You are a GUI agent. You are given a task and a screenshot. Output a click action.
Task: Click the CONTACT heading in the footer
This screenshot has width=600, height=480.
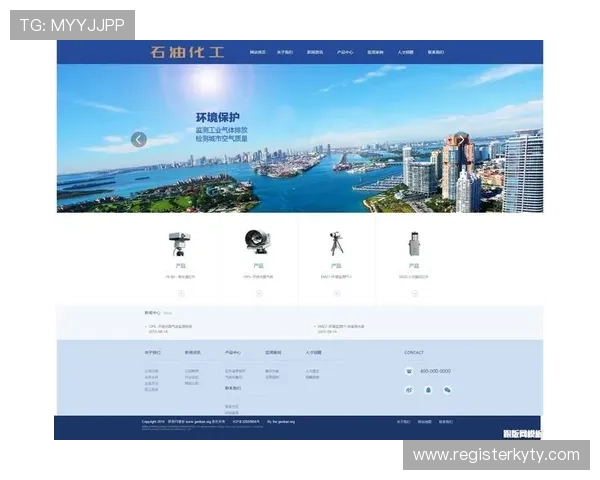[x=414, y=352]
